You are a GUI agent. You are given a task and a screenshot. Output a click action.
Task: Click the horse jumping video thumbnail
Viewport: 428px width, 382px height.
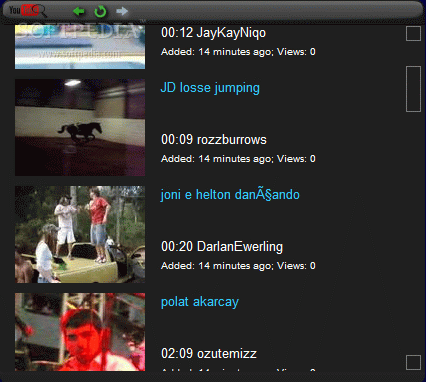click(x=80, y=127)
